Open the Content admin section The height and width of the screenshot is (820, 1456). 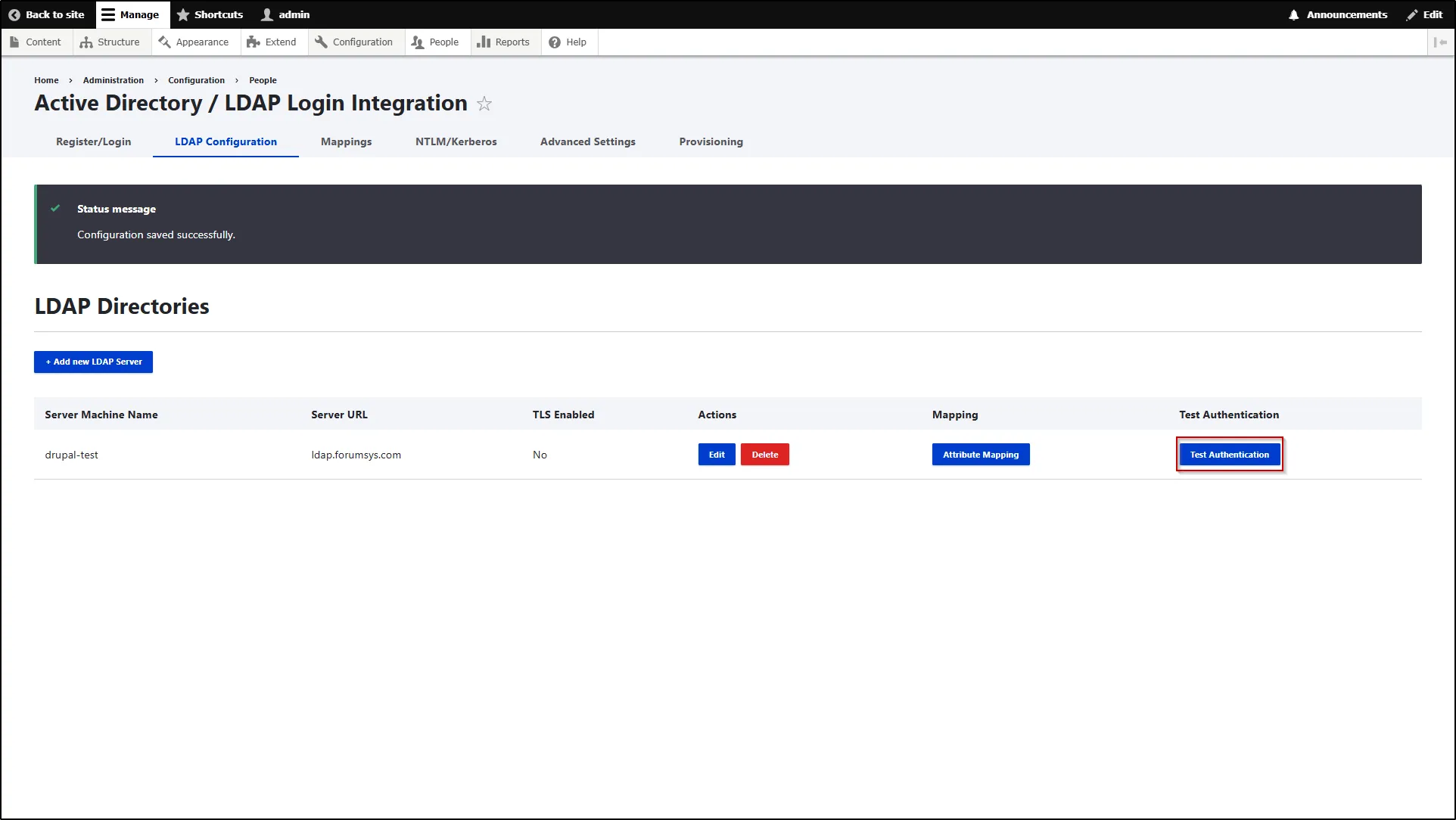coord(36,42)
